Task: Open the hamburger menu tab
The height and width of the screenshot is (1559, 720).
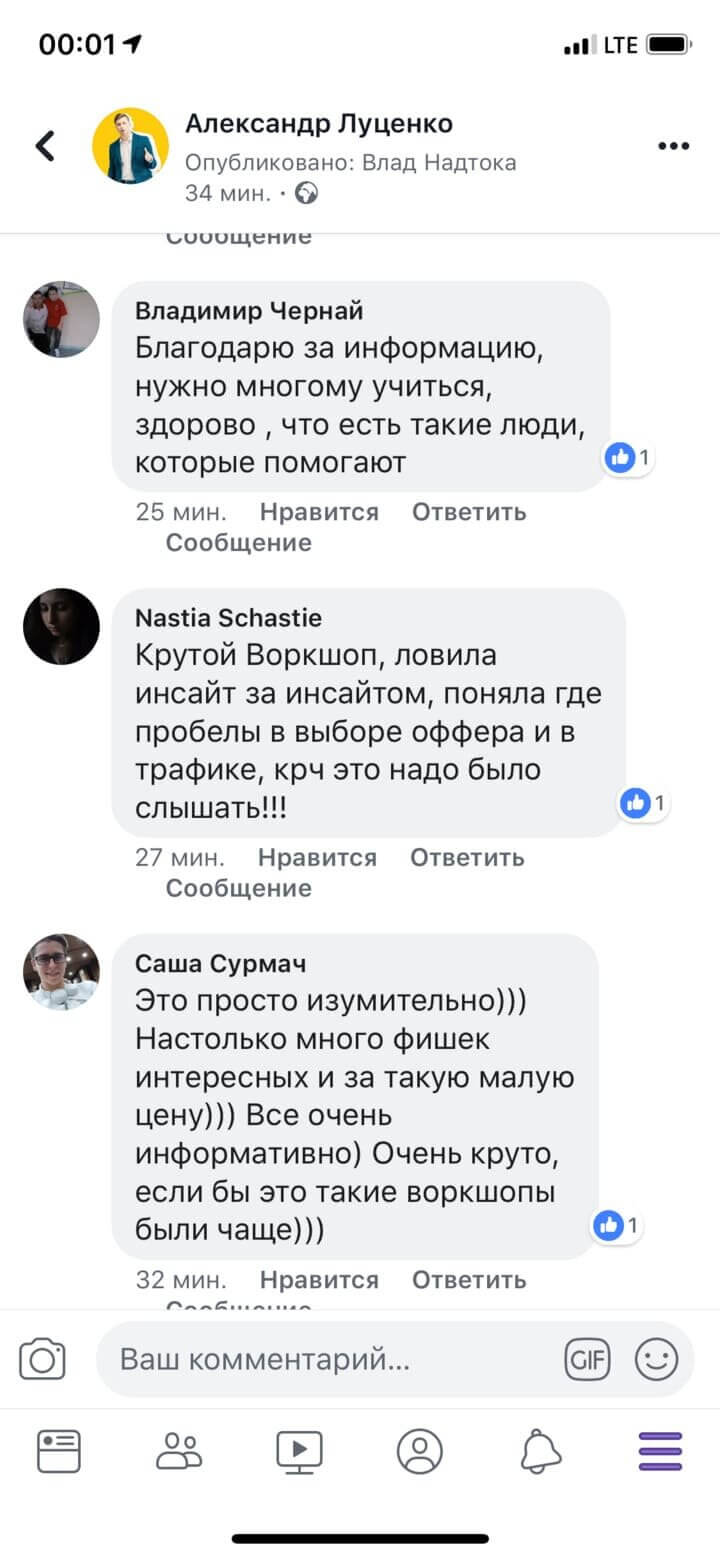Action: point(660,1451)
